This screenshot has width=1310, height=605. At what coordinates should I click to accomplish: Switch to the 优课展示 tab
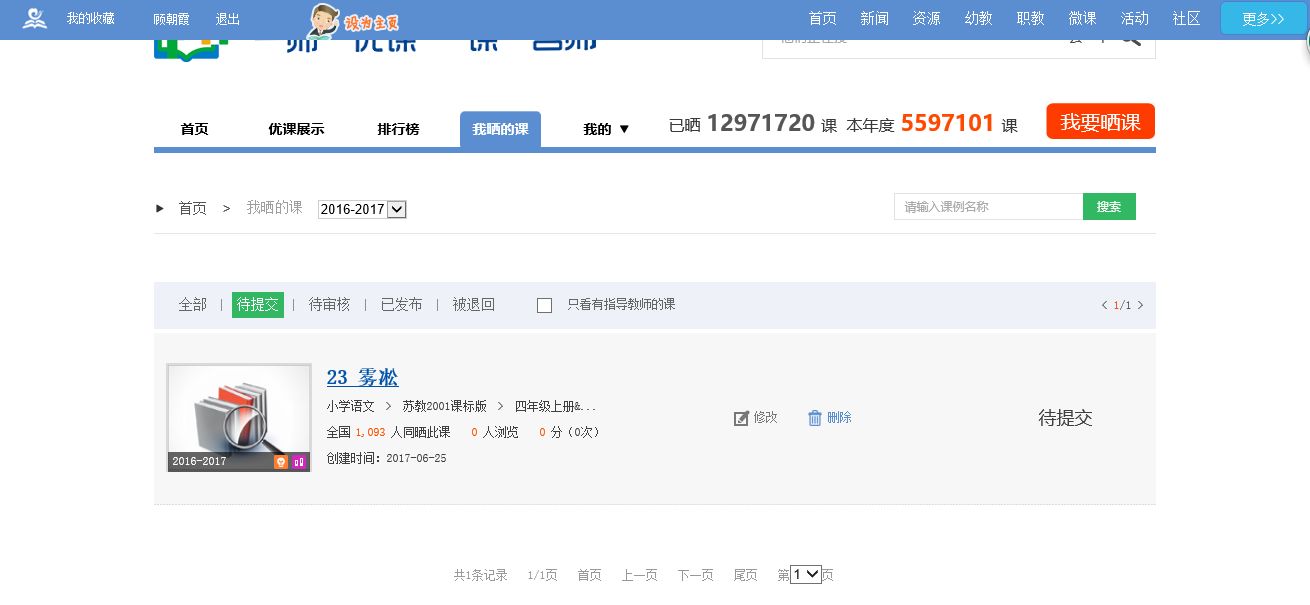click(296, 129)
